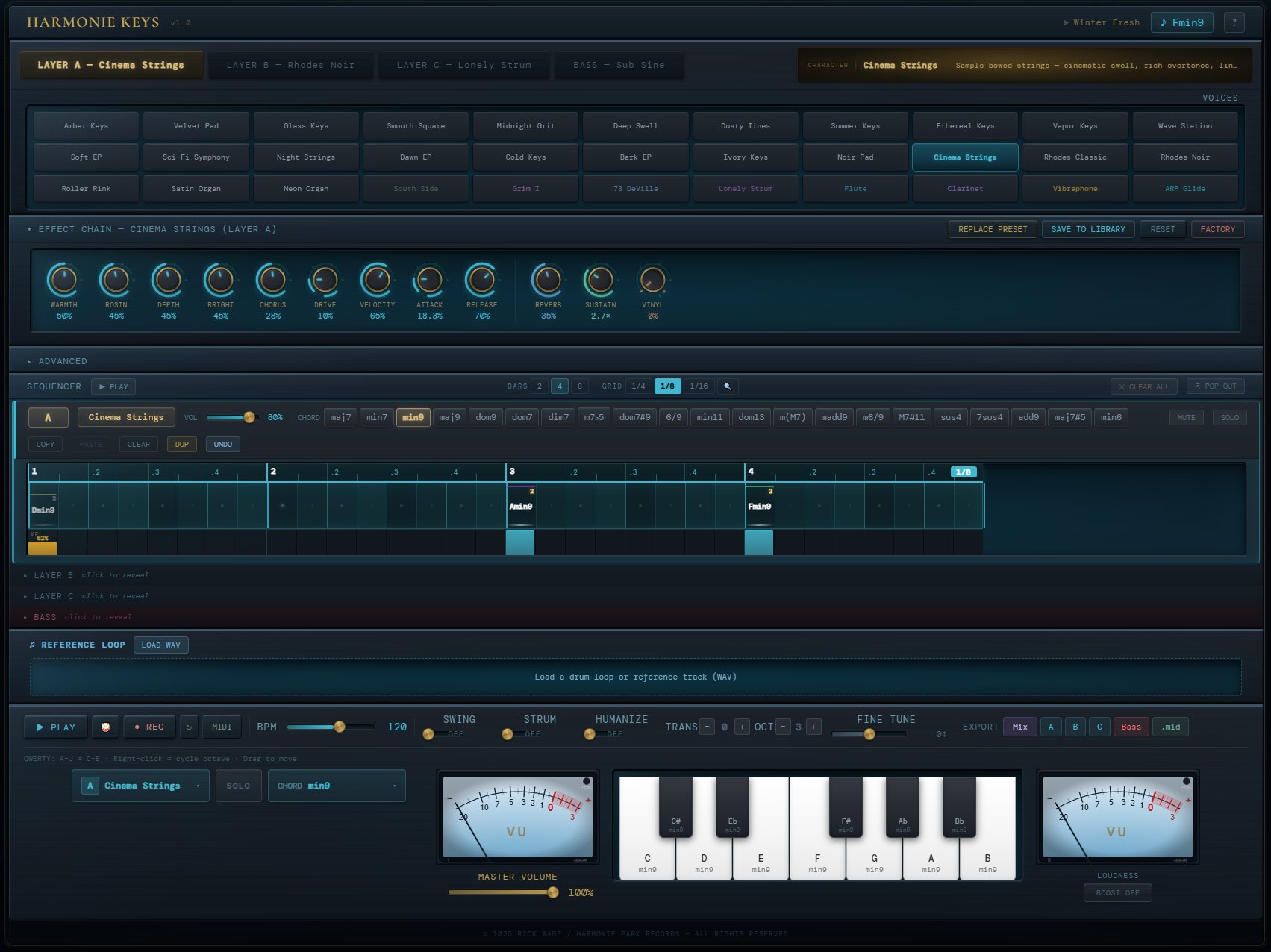
Task: Pop out the sequencer panel
Action: click(x=1215, y=386)
